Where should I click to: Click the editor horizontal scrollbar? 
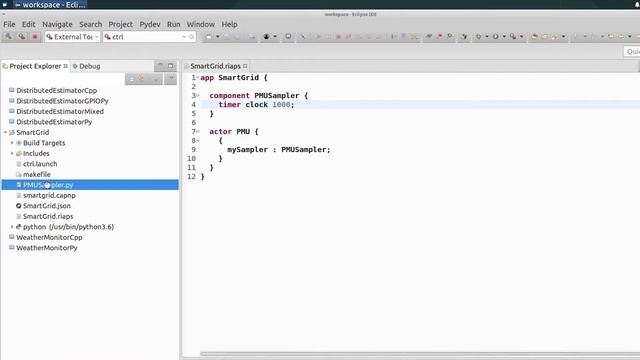click(x=420, y=354)
